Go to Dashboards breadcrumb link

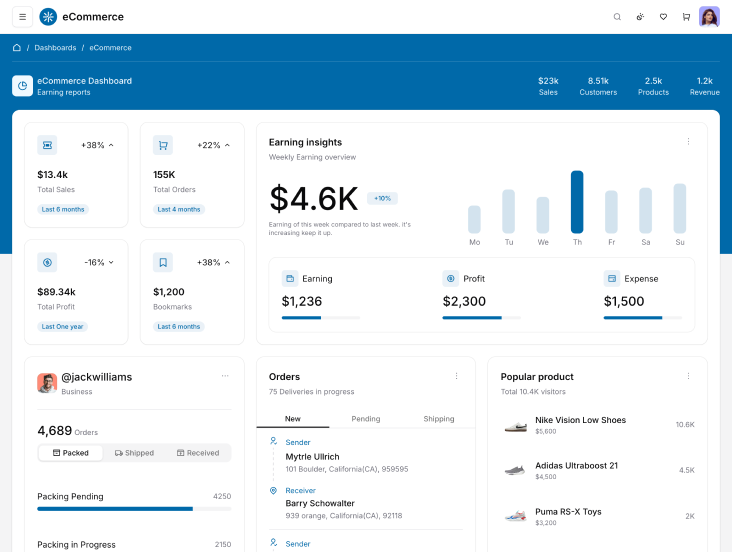(55, 48)
